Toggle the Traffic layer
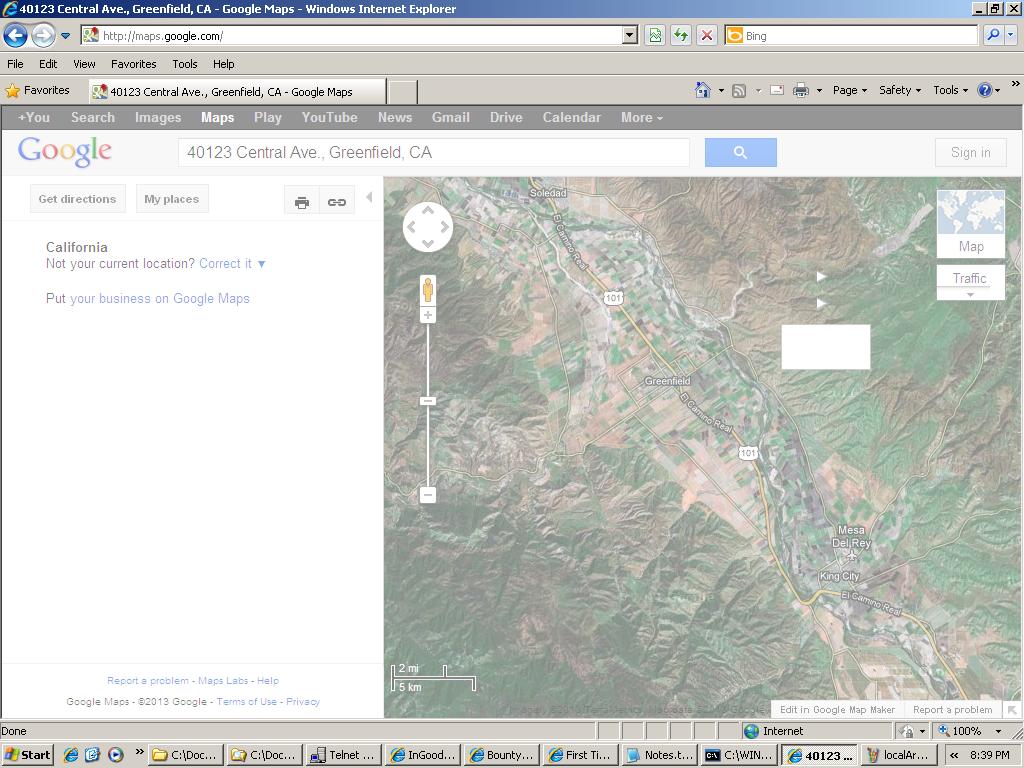Screen dimensions: 1024x768 point(970,278)
